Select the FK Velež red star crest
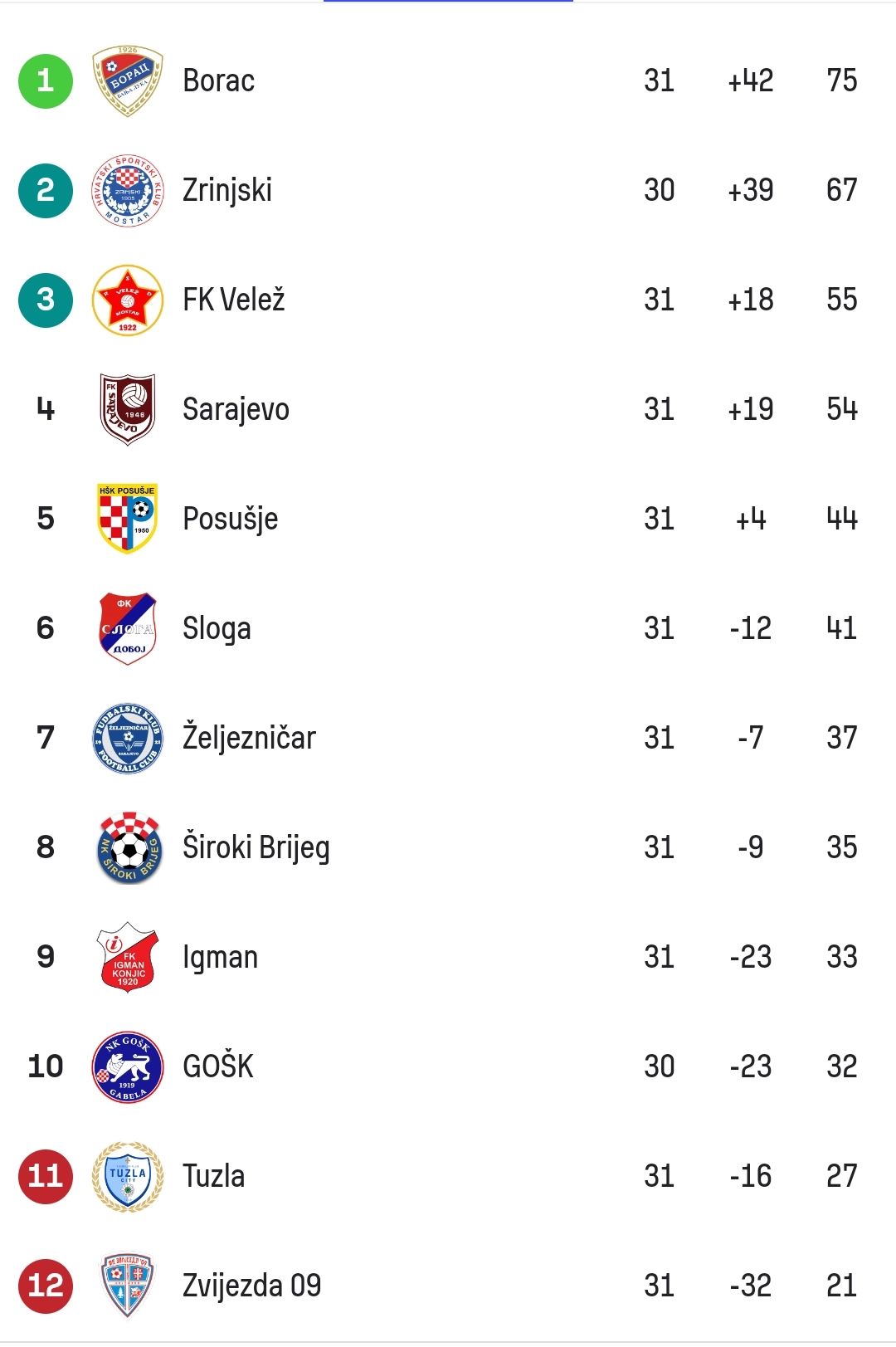 pos(128,300)
